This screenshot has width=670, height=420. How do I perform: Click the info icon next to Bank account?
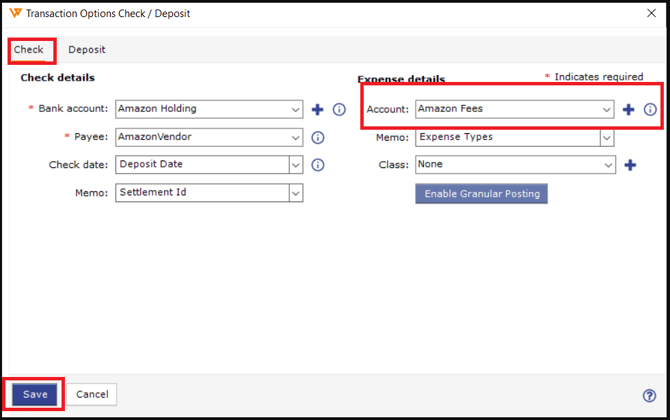point(339,110)
